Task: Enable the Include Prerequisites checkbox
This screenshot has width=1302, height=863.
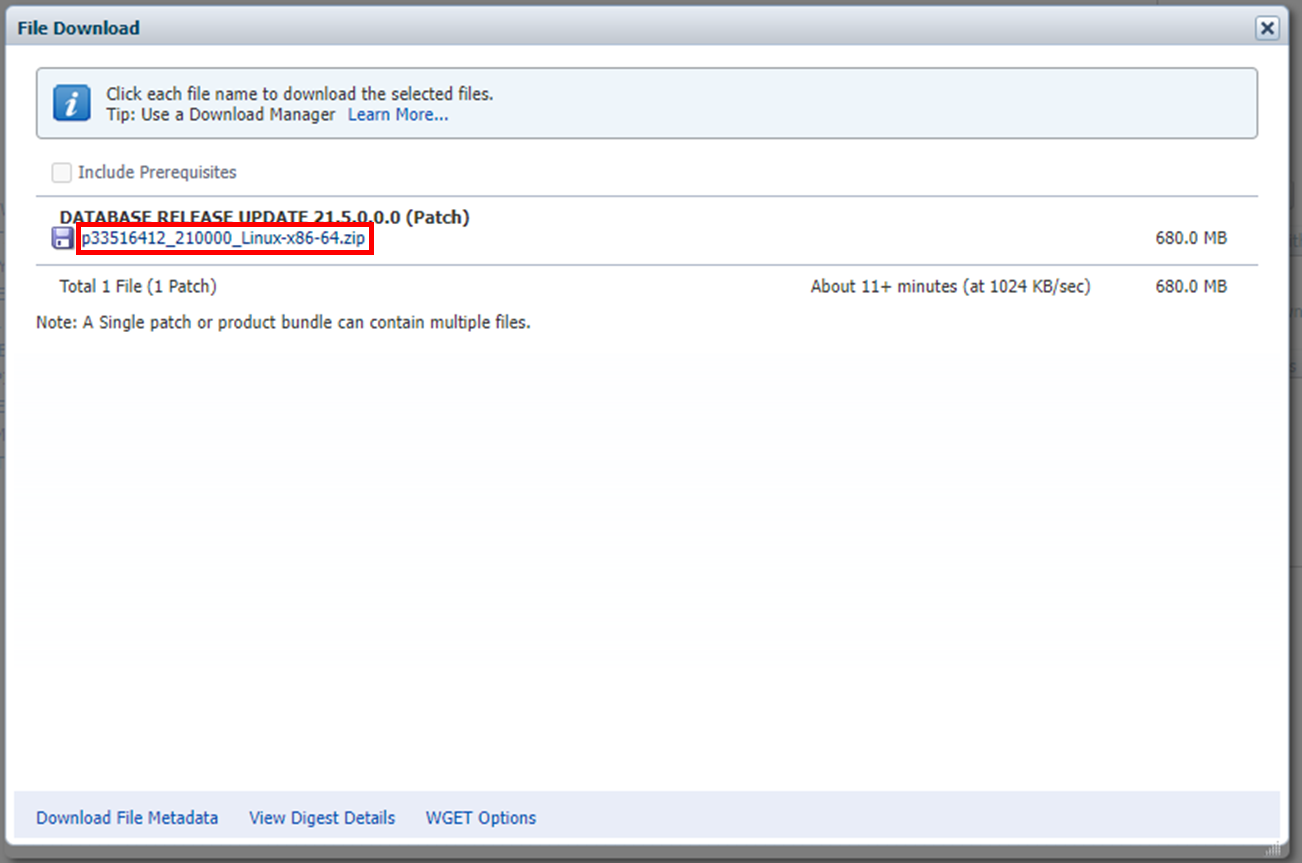Action: tap(61, 171)
